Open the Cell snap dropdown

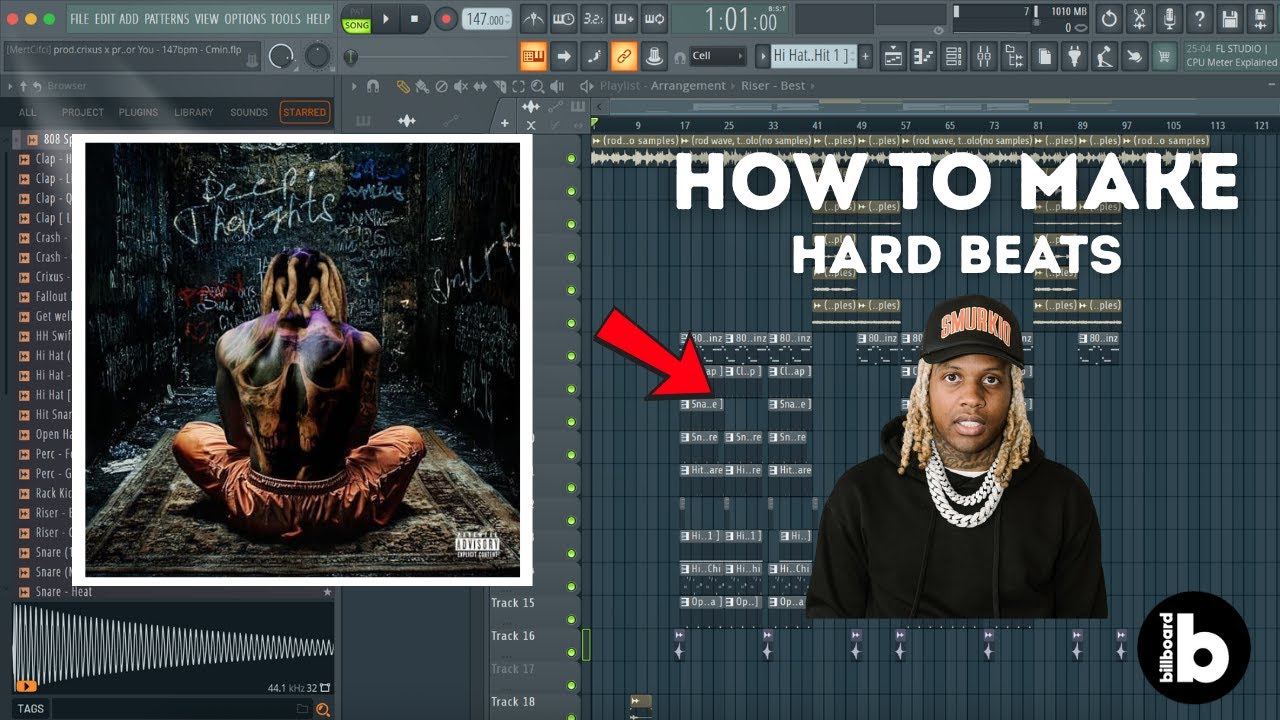tap(718, 56)
